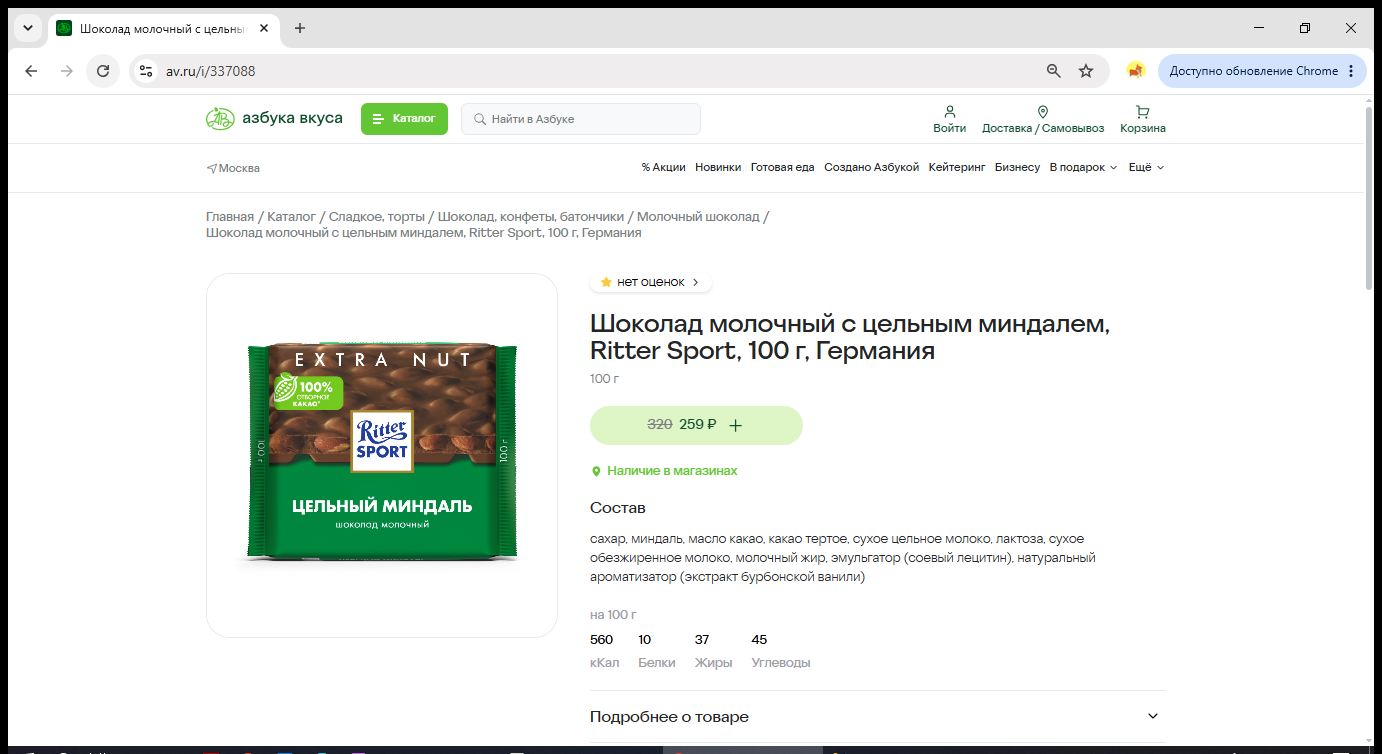Viewport: 1382px width, 754px height.
Task: Open the Кейтеринг menu item
Action: (957, 168)
